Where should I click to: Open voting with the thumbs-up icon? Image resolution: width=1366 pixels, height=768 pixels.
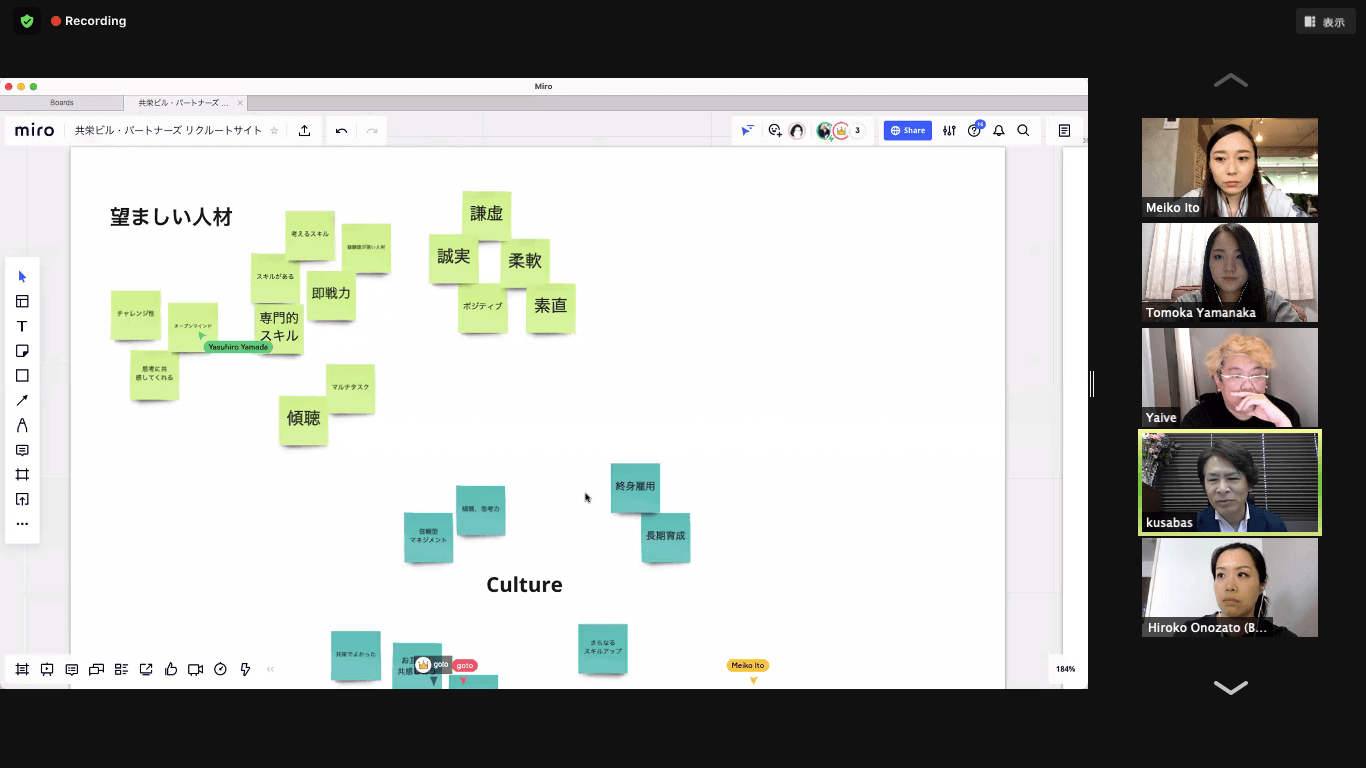tap(171, 669)
